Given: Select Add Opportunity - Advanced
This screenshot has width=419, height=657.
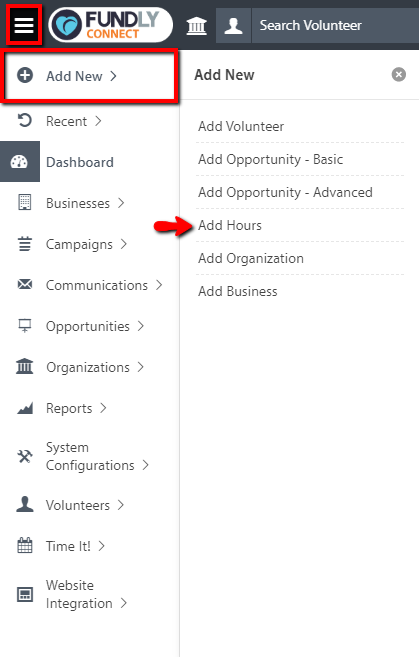Looking at the screenshot, I should (x=285, y=192).
